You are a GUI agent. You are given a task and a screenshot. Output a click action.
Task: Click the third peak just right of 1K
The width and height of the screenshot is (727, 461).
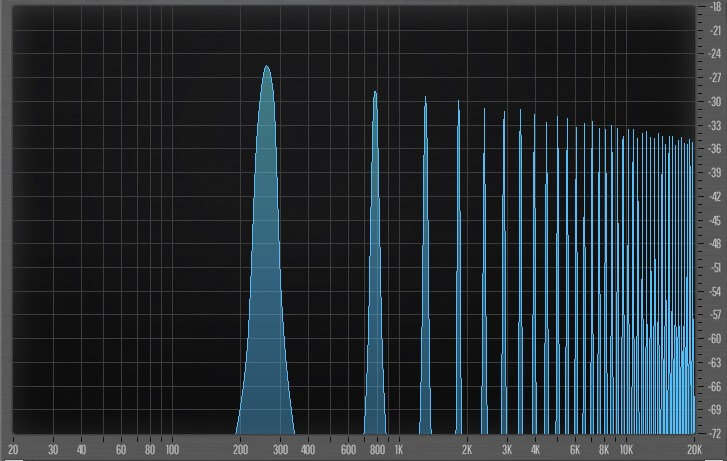pyautogui.click(x=425, y=100)
